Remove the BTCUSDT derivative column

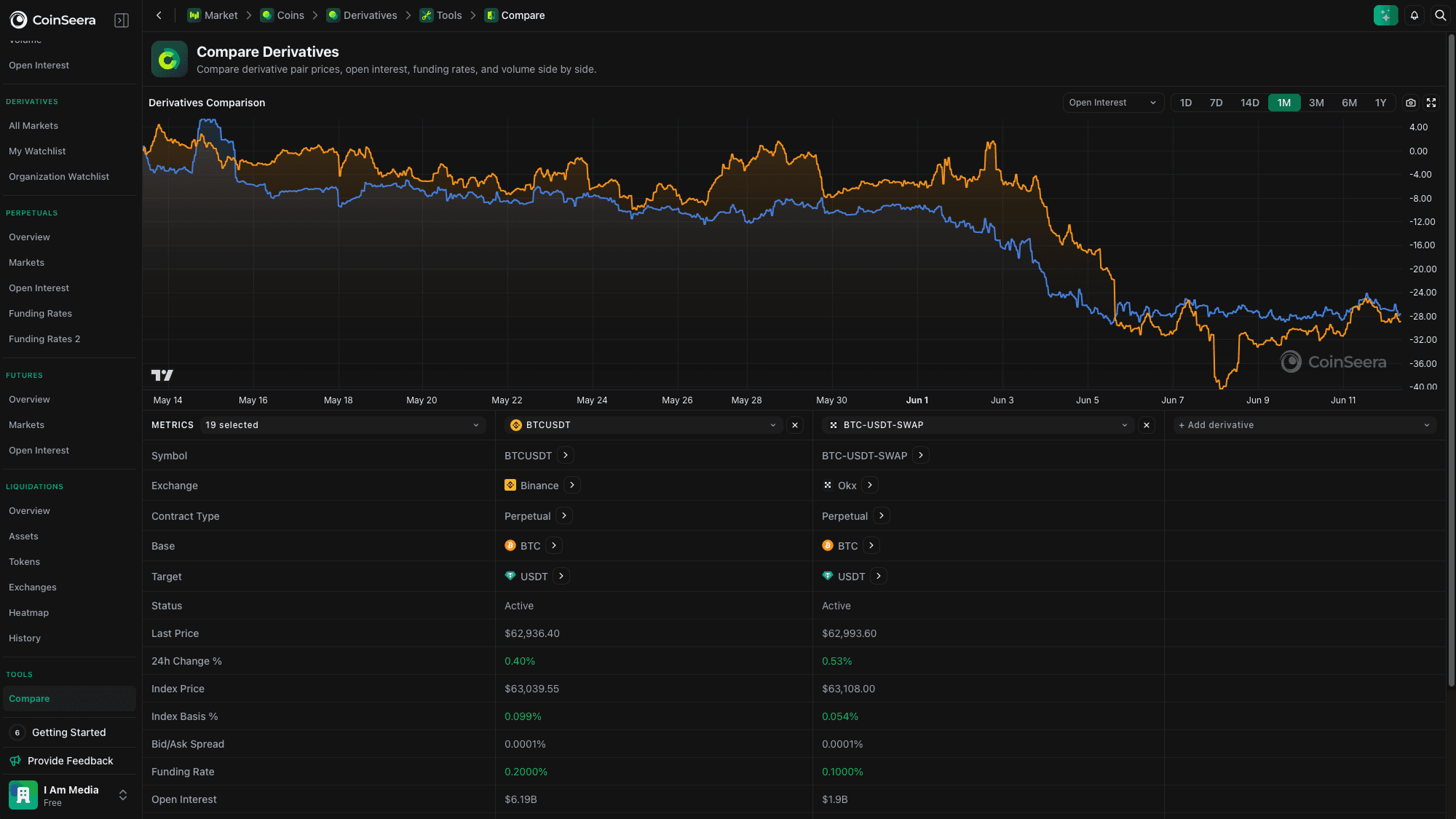(795, 425)
